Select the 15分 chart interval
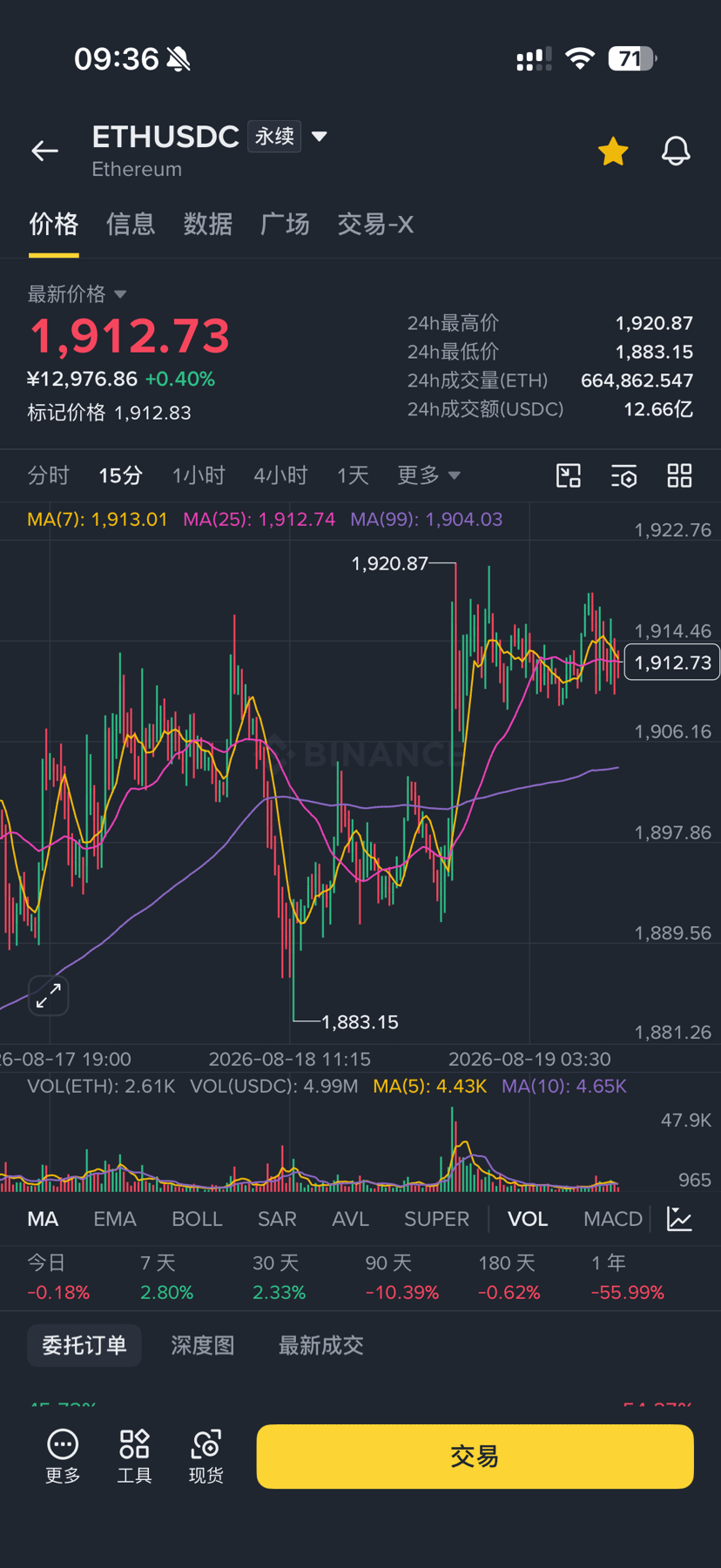The image size is (721, 1568). pos(120,475)
